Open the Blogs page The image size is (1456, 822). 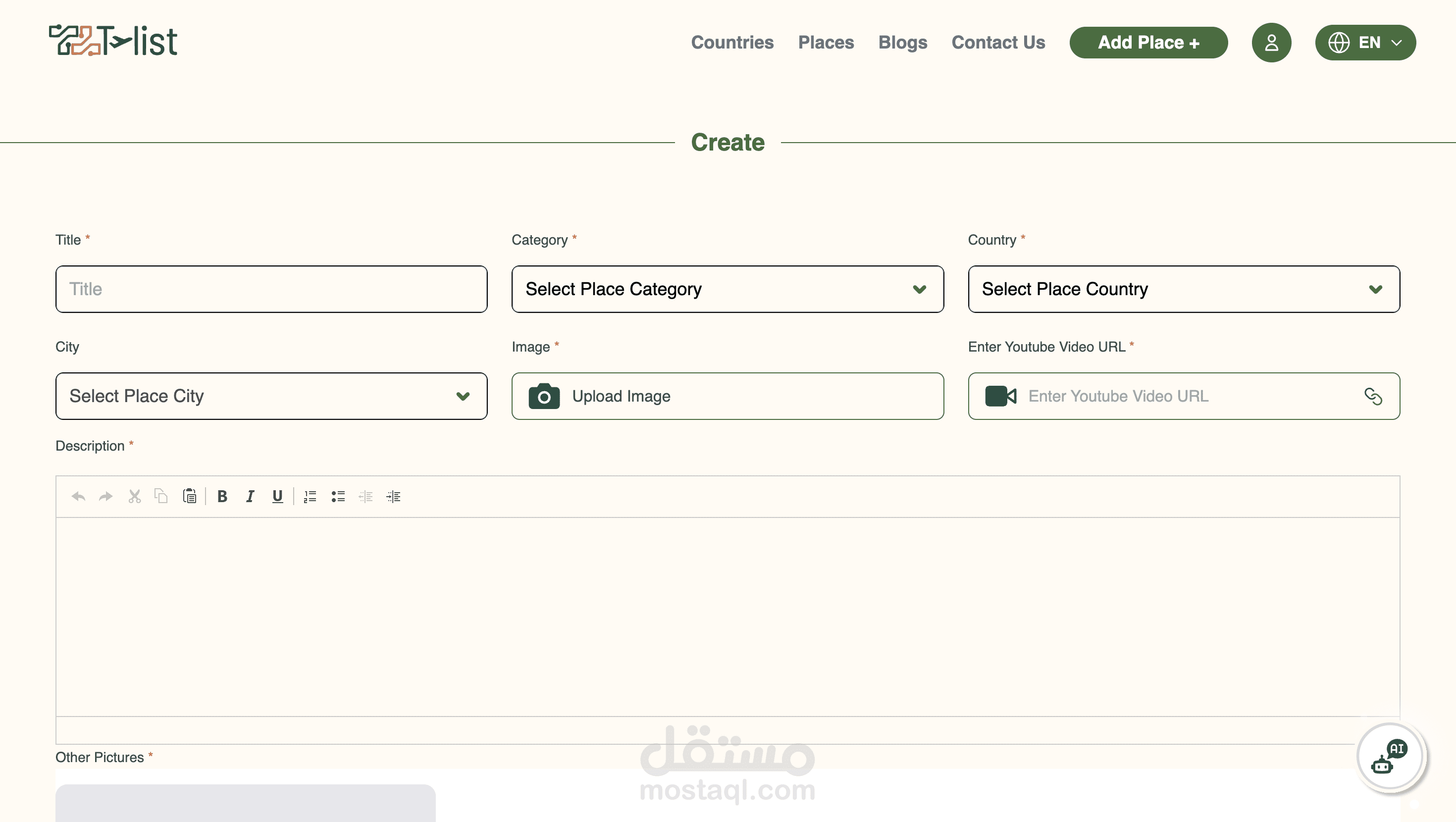[902, 43]
